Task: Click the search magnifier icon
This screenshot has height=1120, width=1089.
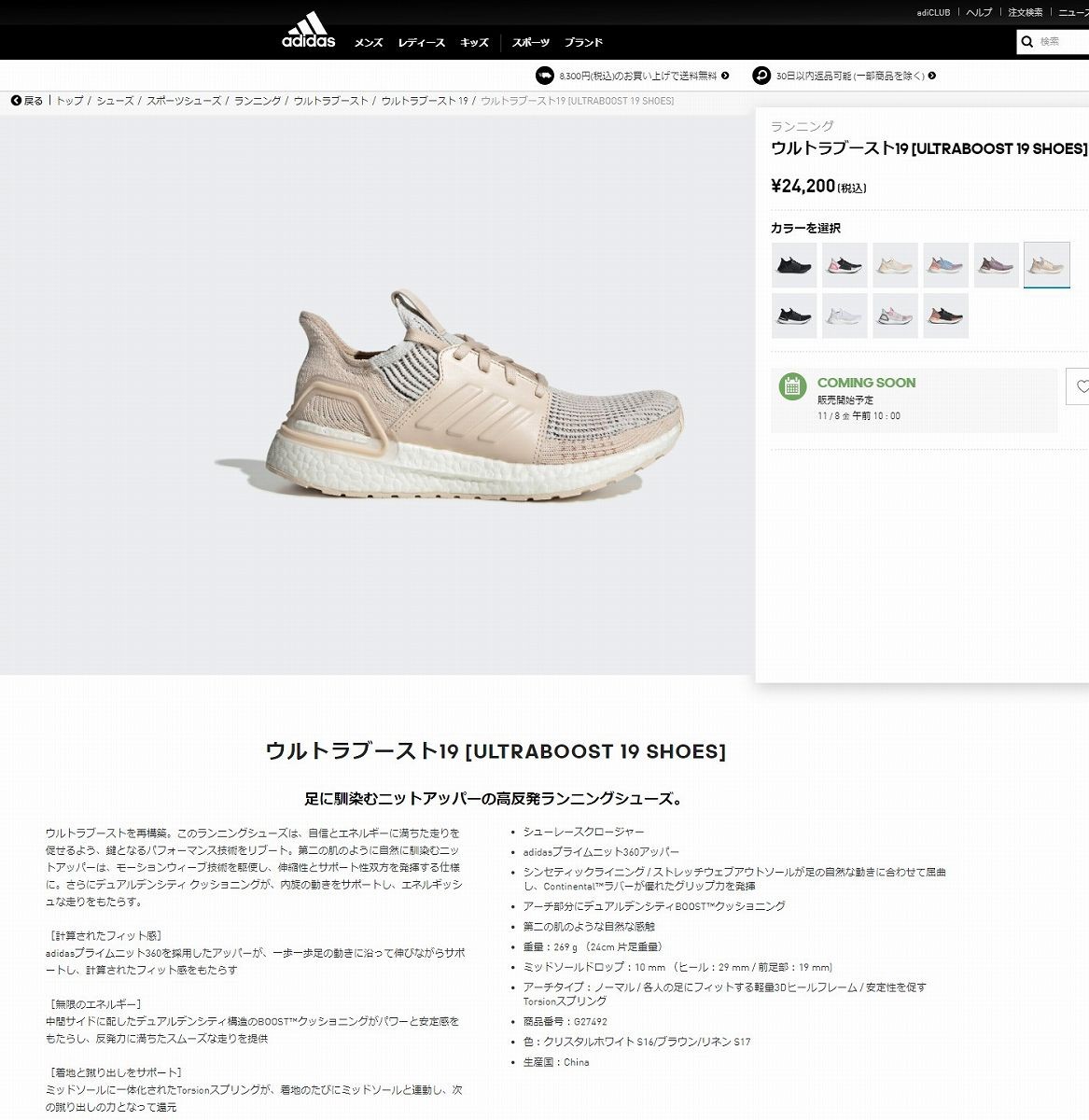Action: pyautogui.click(x=1027, y=42)
